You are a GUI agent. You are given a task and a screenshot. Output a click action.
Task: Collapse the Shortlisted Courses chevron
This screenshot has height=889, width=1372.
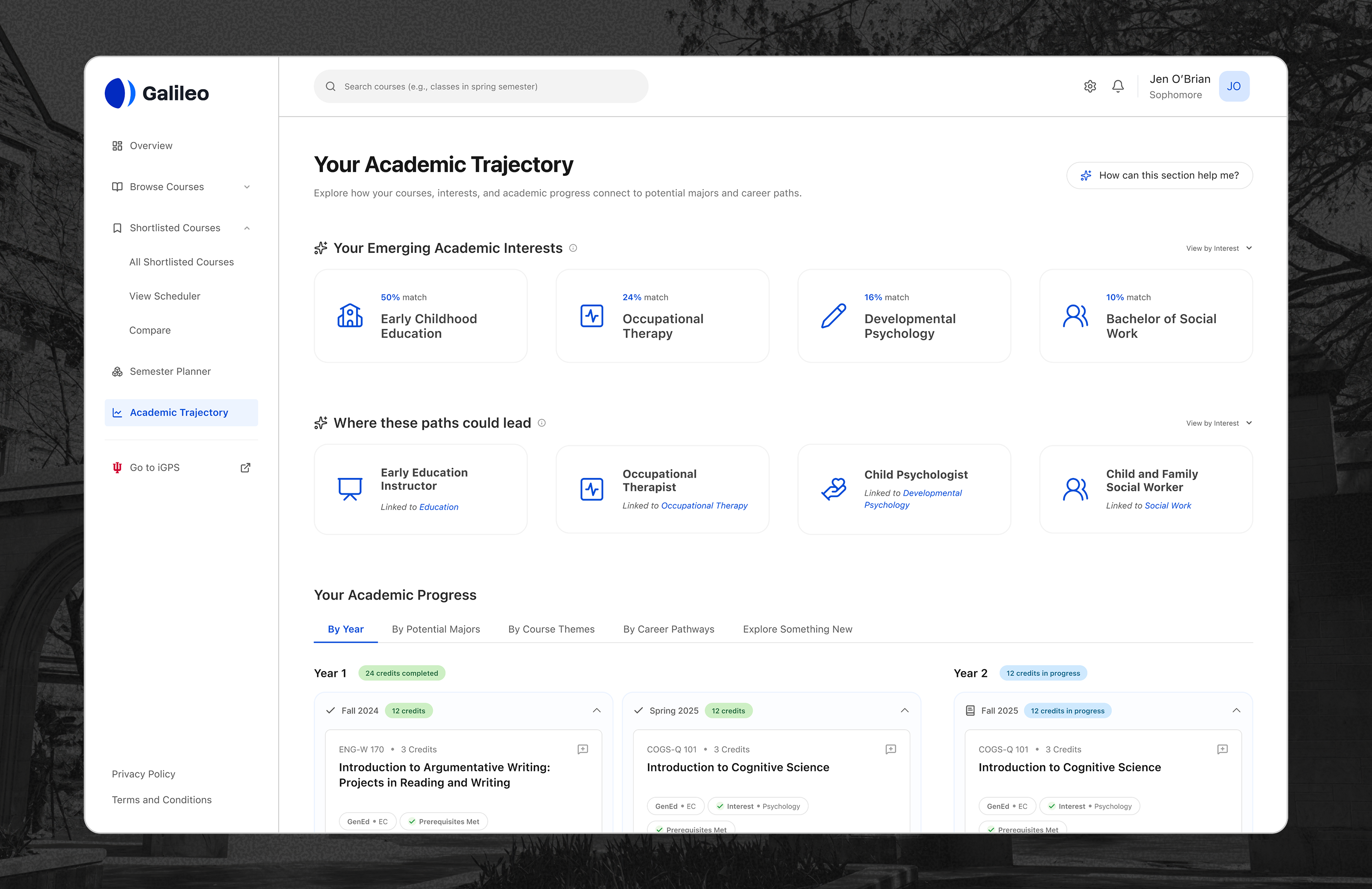click(247, 228)
